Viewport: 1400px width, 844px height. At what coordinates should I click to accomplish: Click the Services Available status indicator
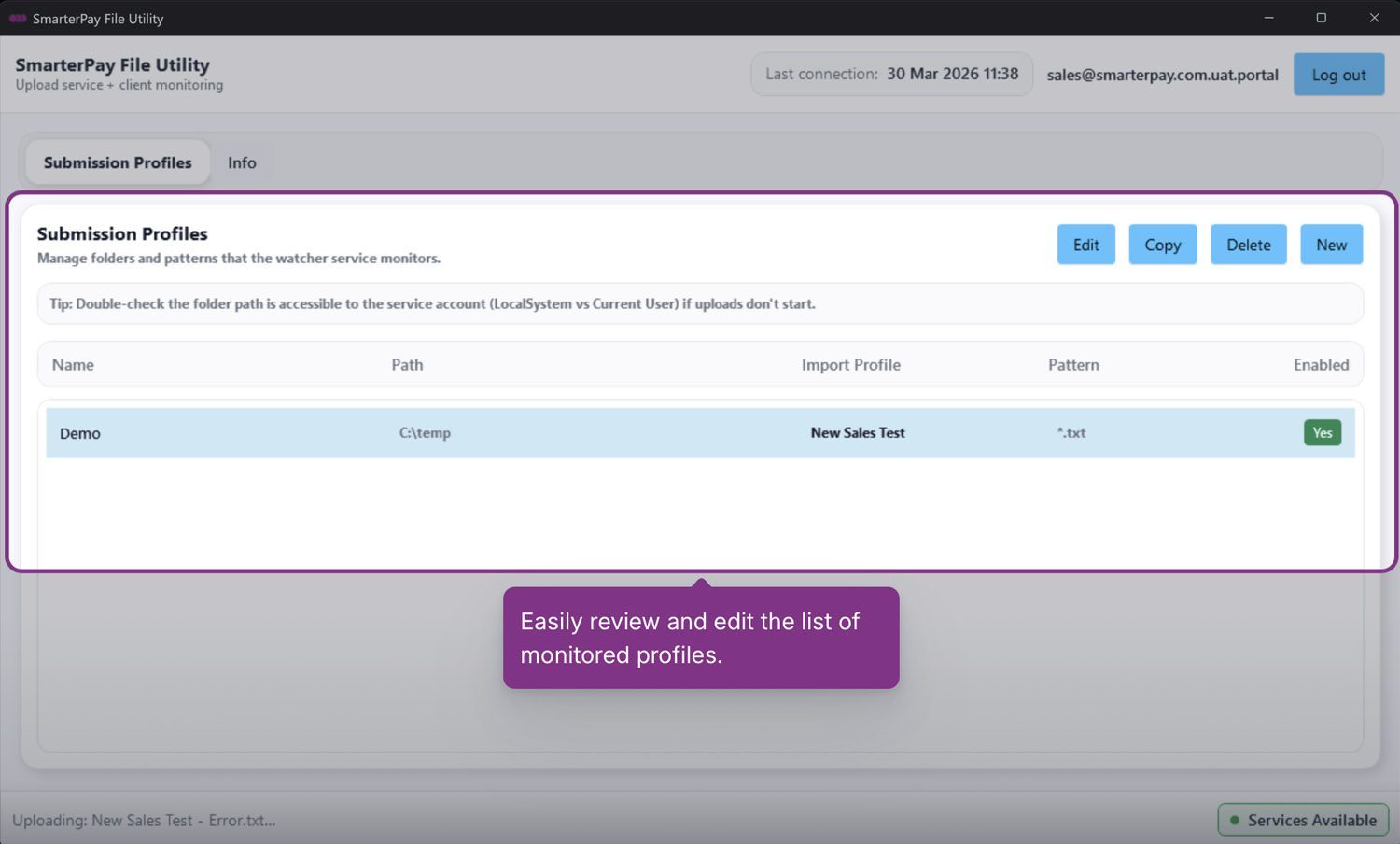1303,820
